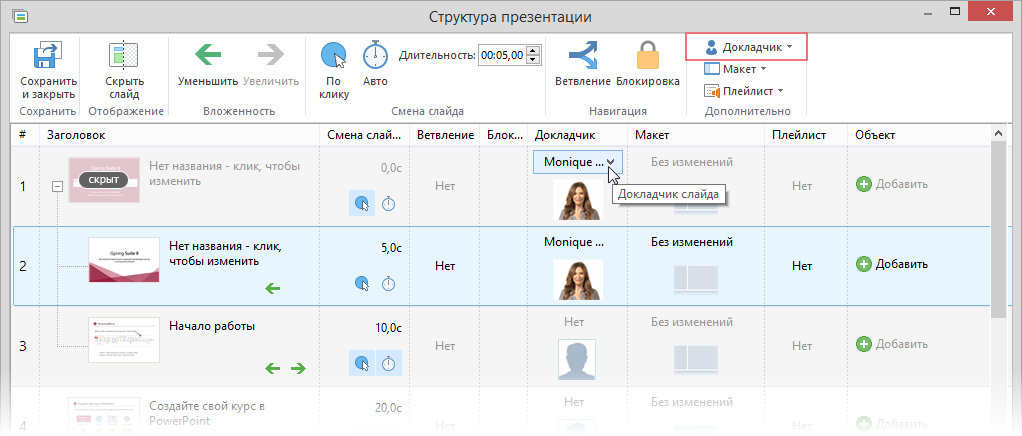This screenshot has height=436, width=1022.
Task: Click 5,0с duration in slide 2
Action: [x=390, y=248]
